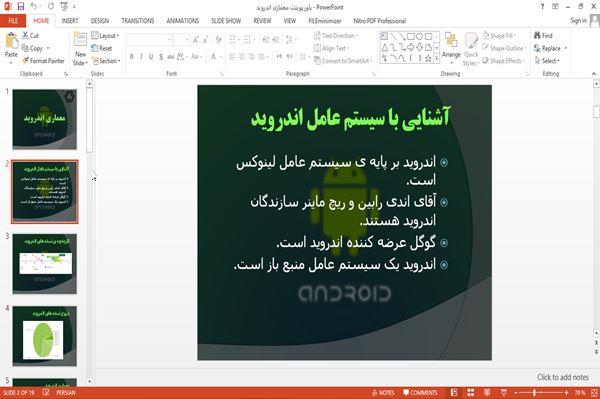
Task: Click the Find binoculars icon
Action: pos(538,36)
